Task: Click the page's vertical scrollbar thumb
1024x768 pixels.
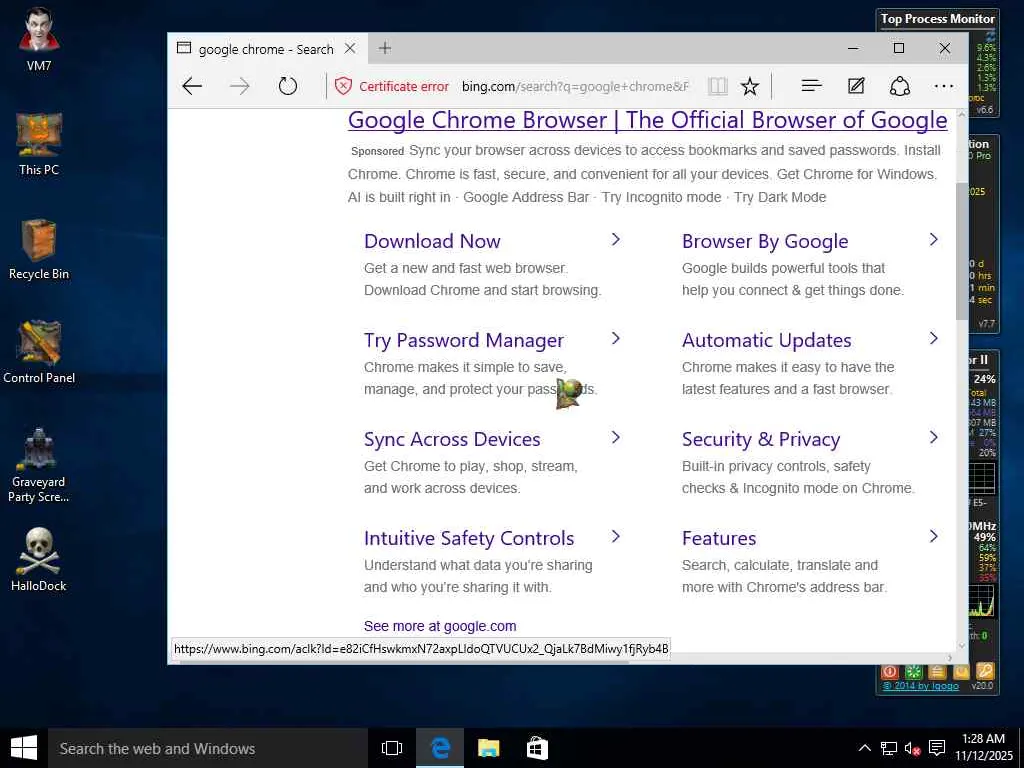Action: pos(961,251)
